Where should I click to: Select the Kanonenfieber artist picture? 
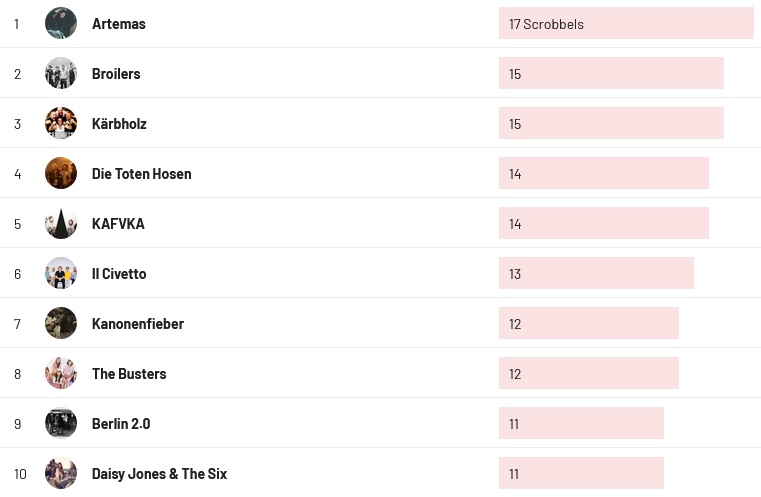point(61,323)
